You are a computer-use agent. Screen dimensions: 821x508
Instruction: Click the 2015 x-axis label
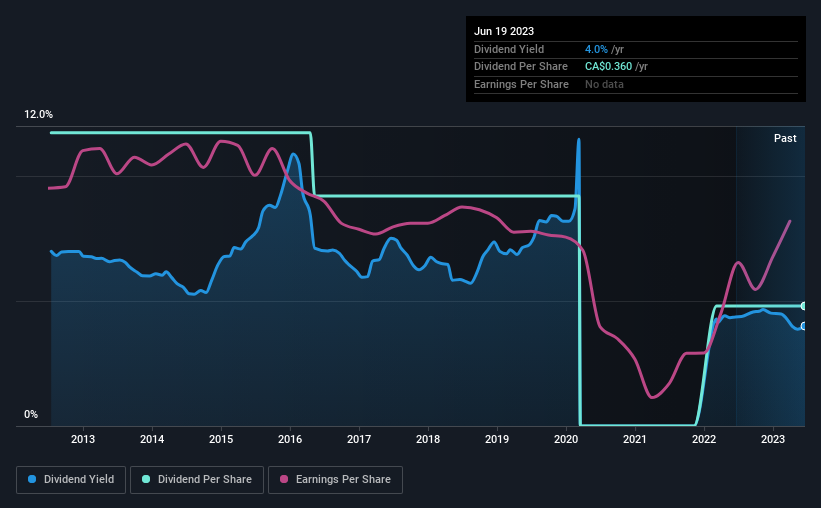[221, 439]
